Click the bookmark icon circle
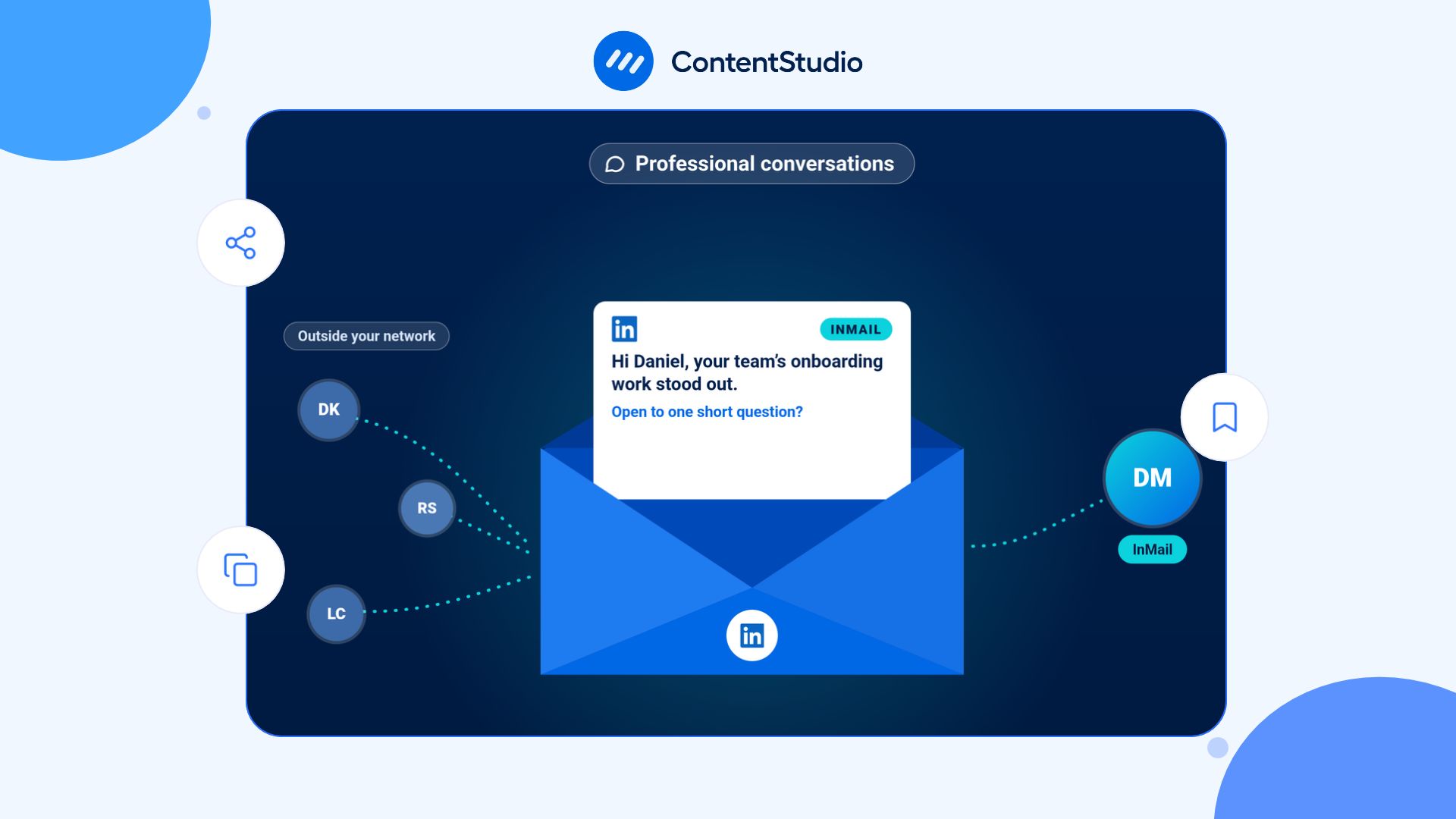Viewport: 1456px width, 819px height. click(1224, 417)
